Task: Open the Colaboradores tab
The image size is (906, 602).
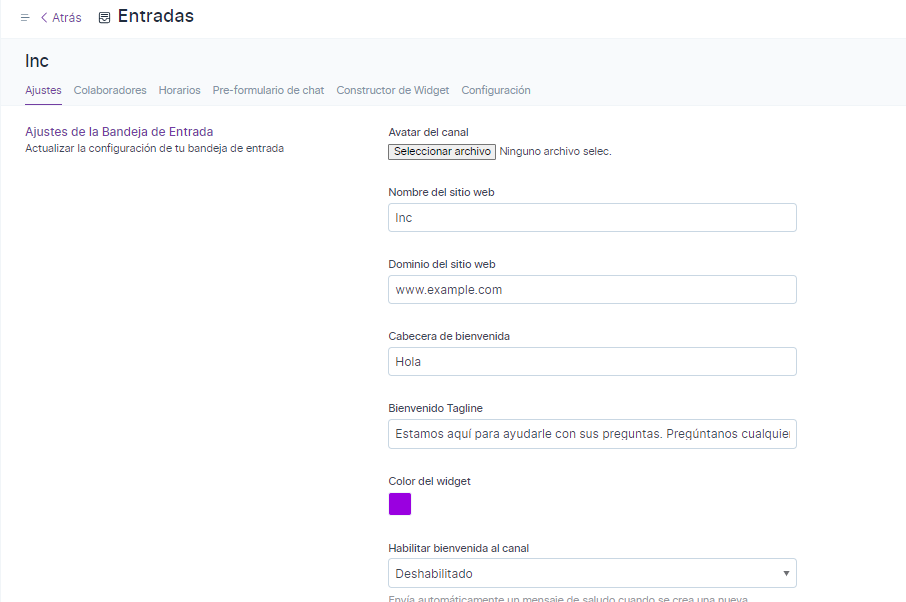Action: [x=110, y=90]
